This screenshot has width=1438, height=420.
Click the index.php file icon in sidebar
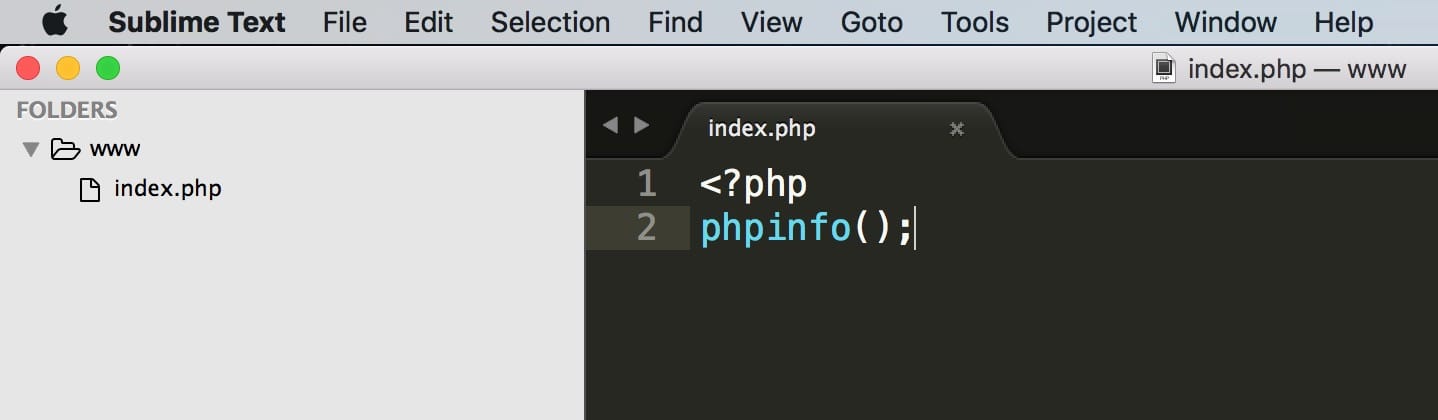coord(90,189)
